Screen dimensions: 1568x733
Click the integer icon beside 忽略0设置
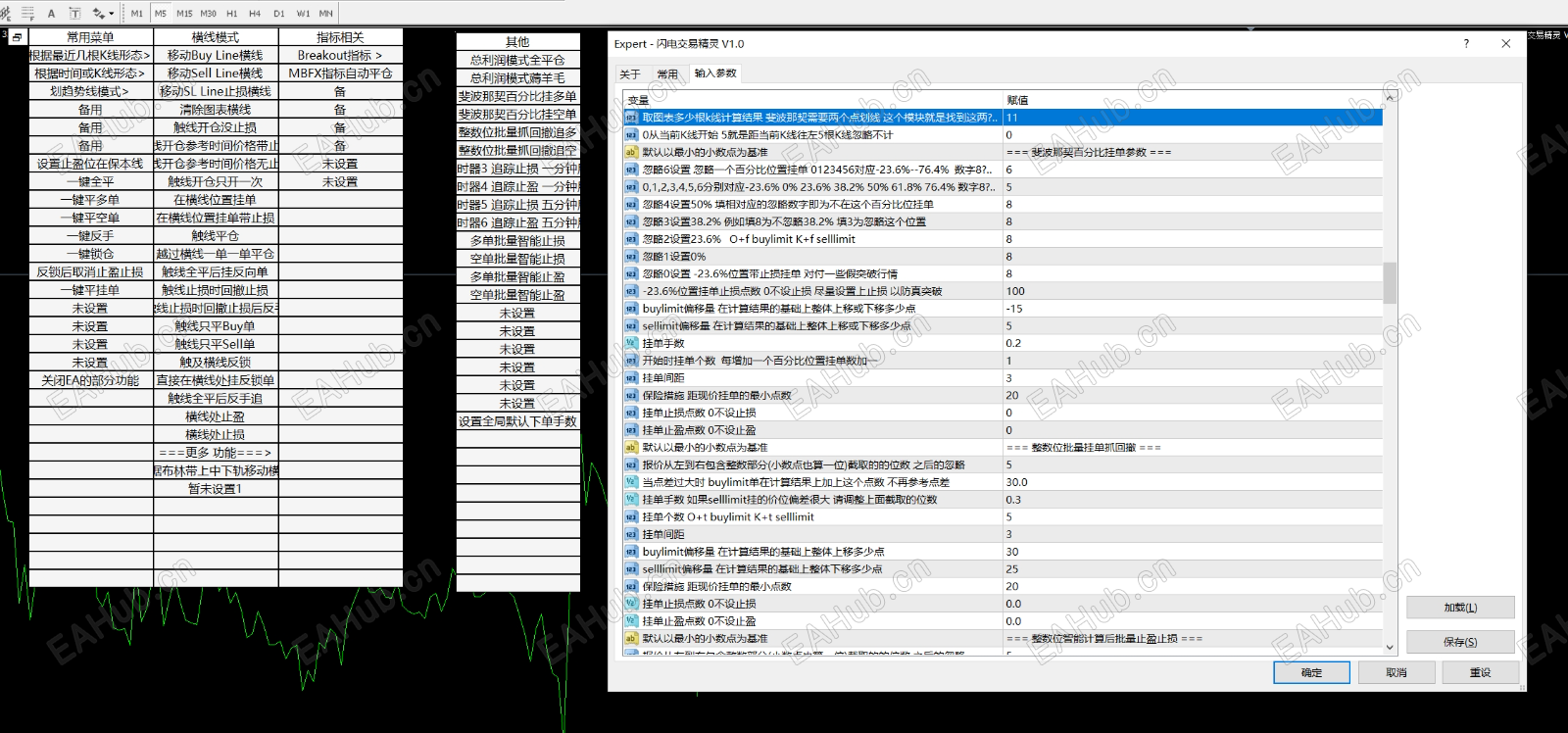click(x=632, y=273)
